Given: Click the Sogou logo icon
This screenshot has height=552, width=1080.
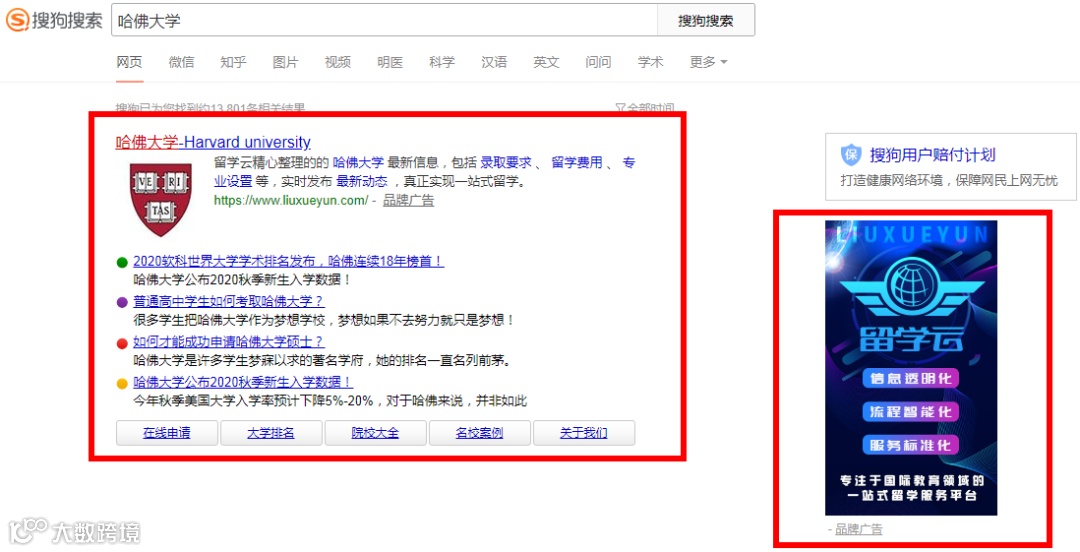Looking at the screenshot, I should [x=17, y=20].
